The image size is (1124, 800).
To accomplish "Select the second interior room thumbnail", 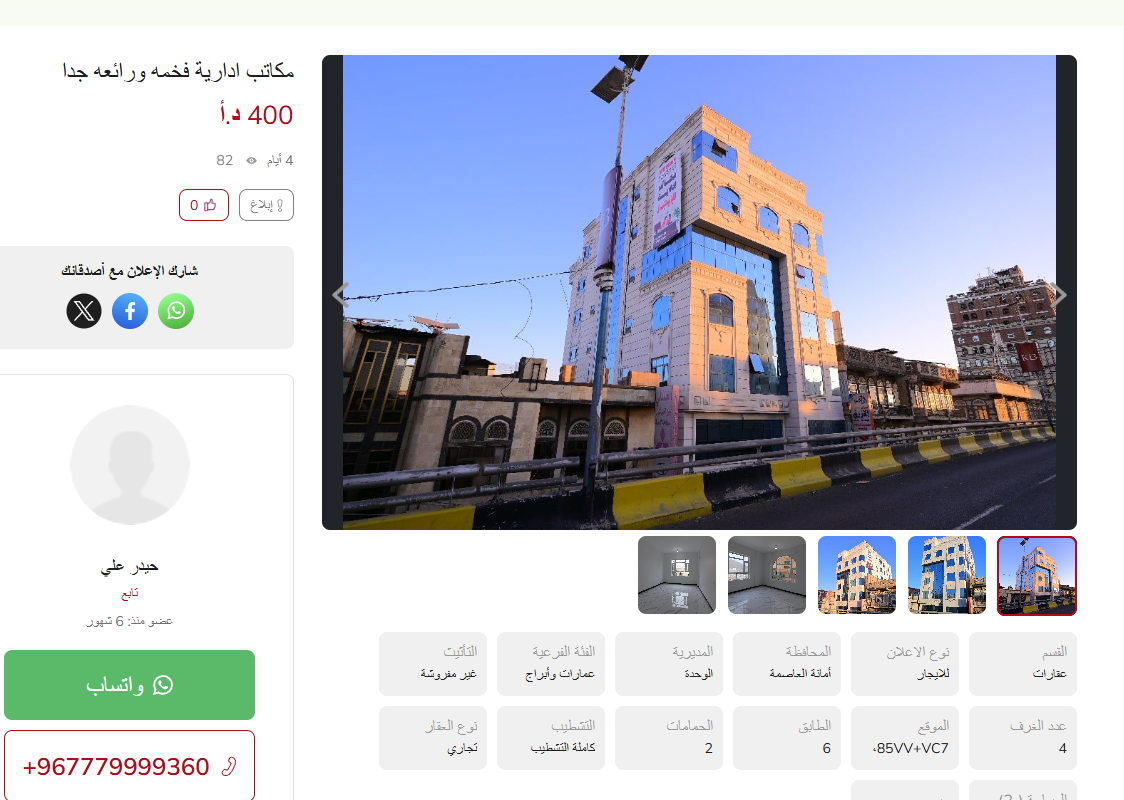I will click(767, 575).
